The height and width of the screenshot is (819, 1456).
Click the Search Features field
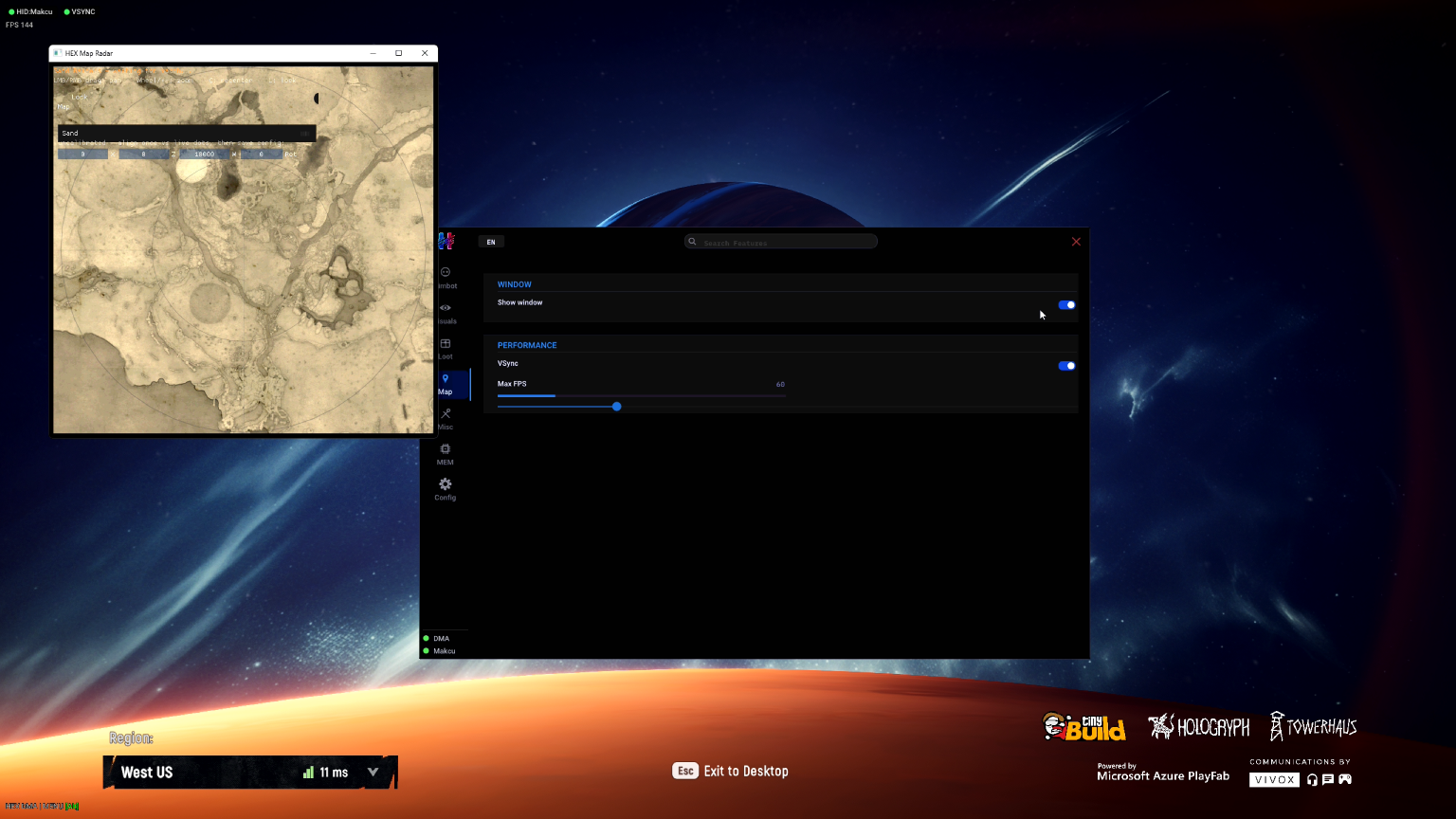click(781, 242)
